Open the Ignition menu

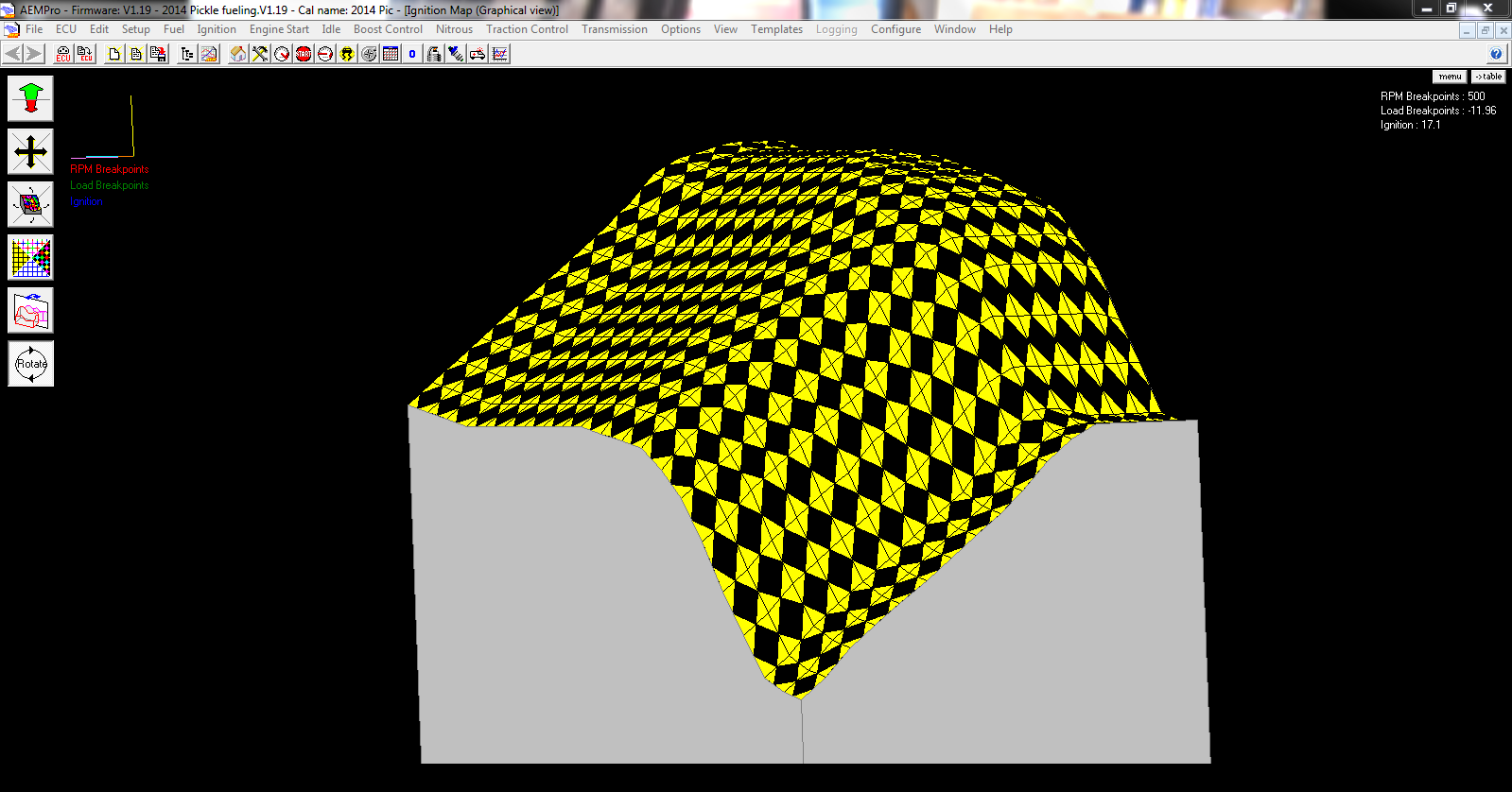[217, 29]
